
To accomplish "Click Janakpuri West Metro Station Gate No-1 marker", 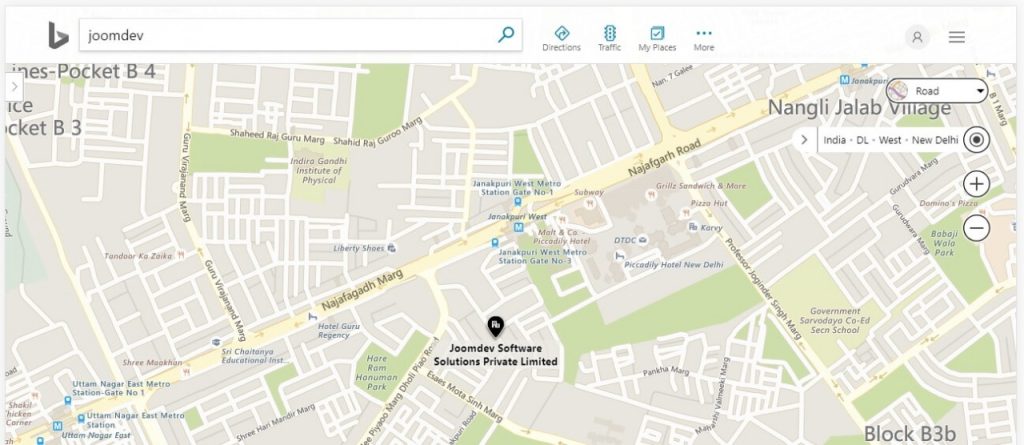I will coord(517,203).
